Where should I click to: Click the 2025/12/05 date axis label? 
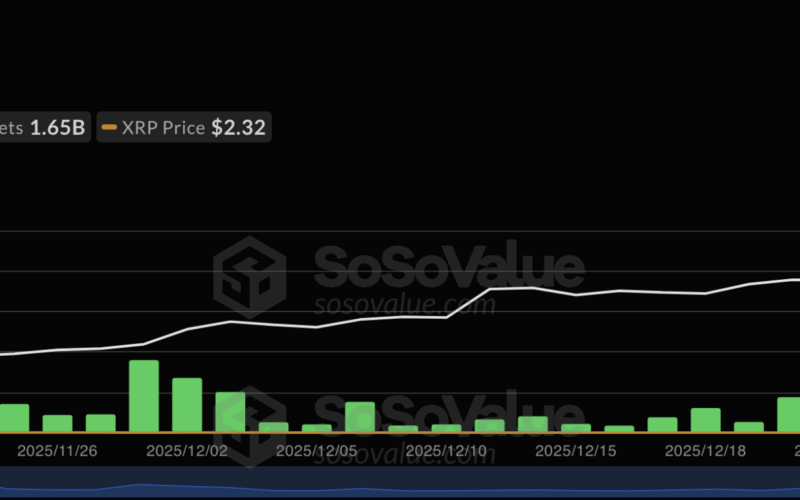tap(317, 451)
